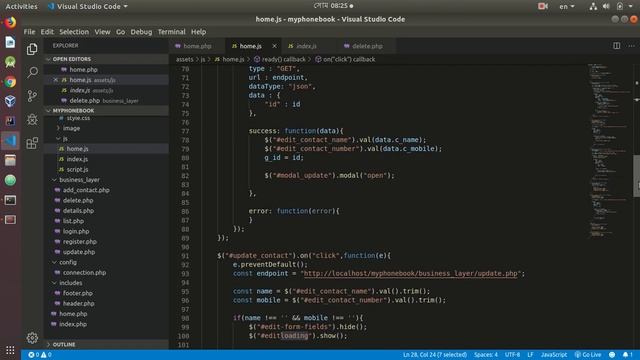Open VirtualBox from the dock

coord(10,101)
